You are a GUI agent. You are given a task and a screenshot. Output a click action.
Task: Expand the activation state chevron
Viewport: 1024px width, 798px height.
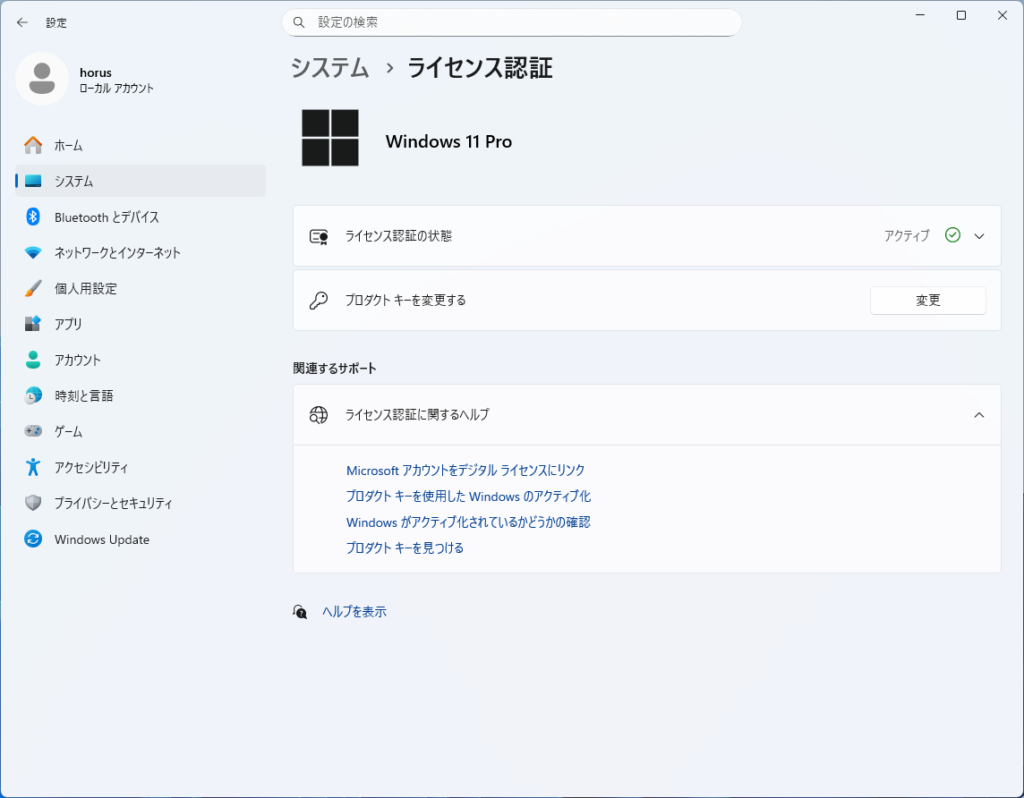coord(979,236)
